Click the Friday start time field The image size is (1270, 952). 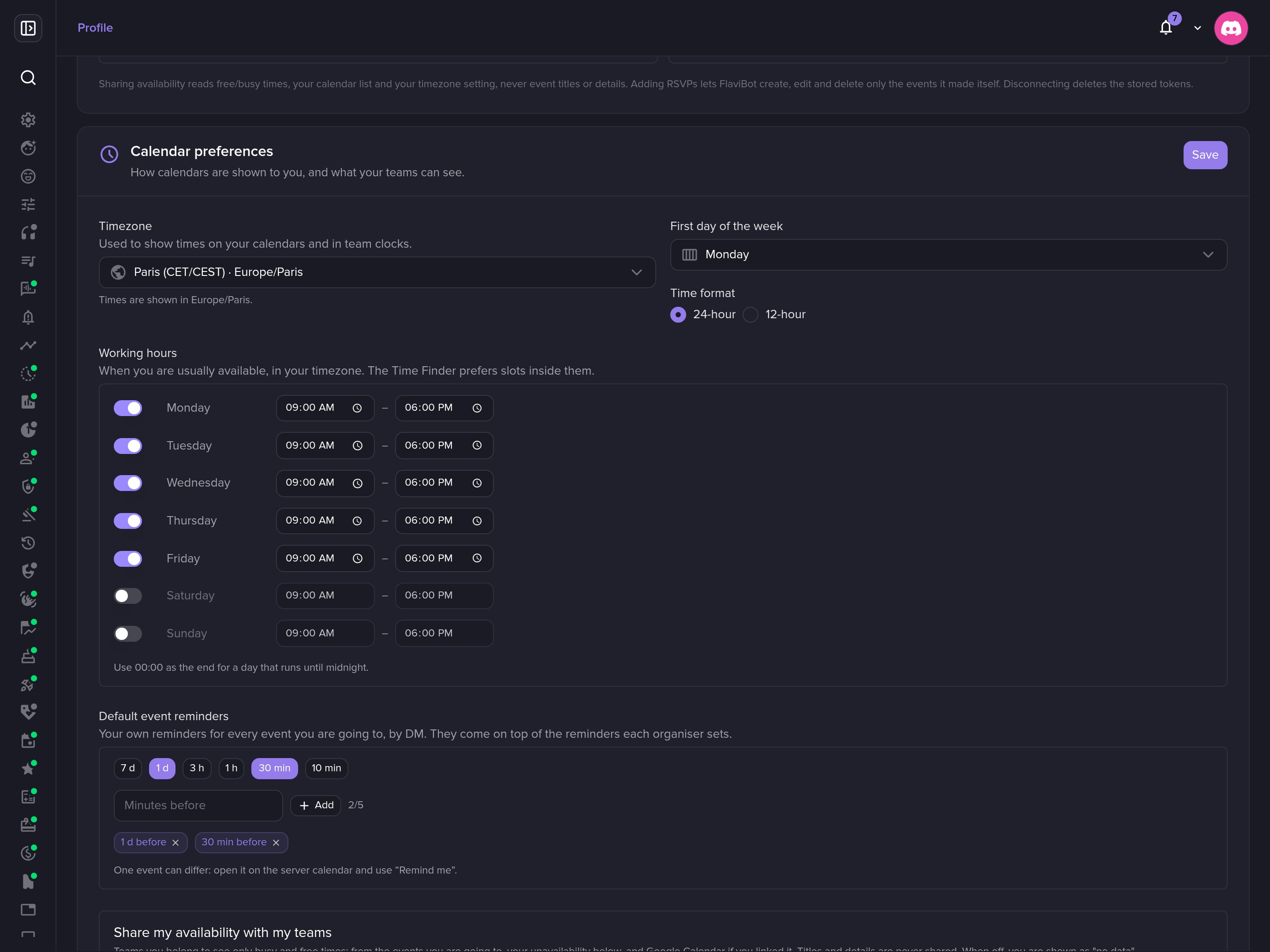coord(325,558)
